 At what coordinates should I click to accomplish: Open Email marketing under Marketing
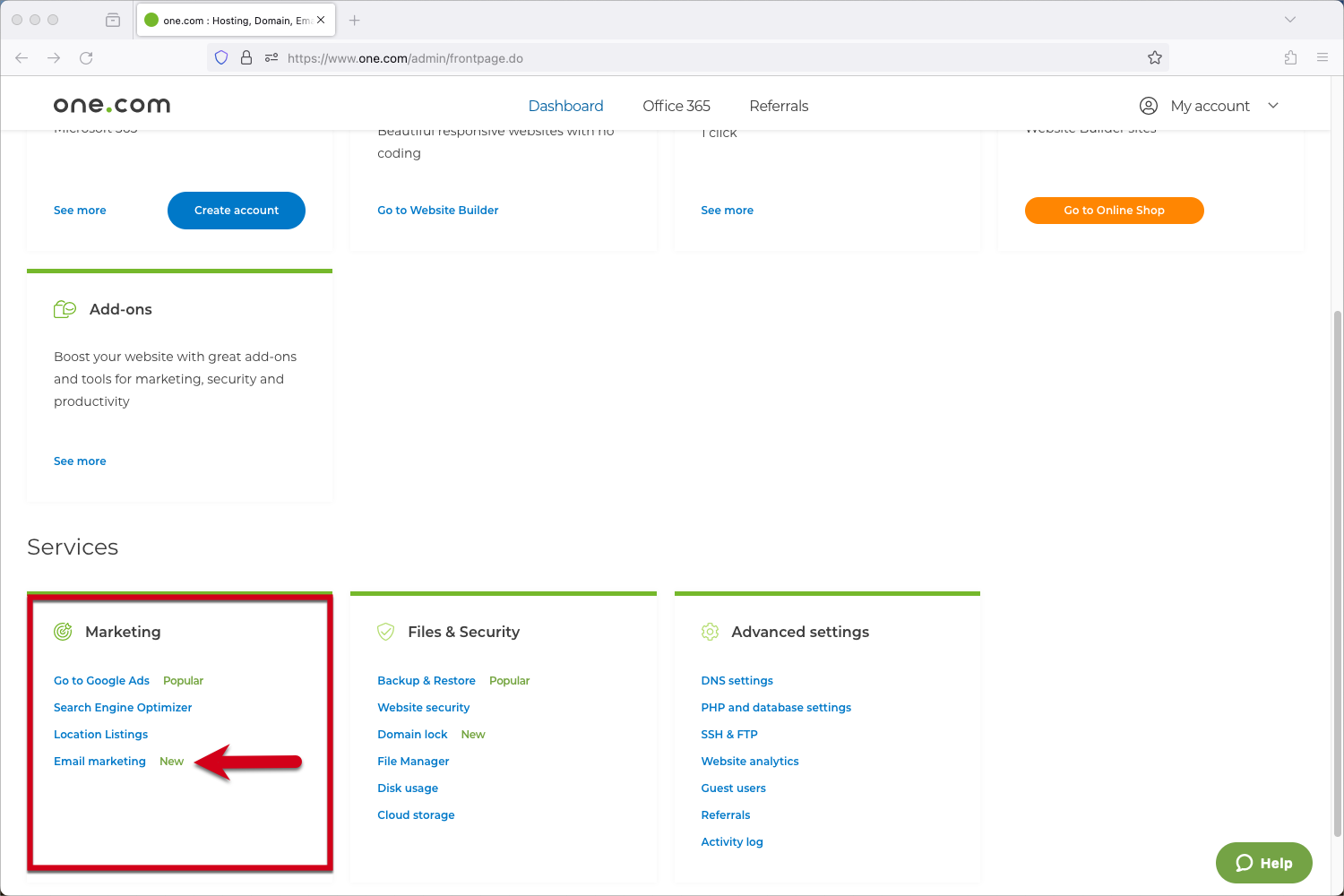tap(99, 761)
